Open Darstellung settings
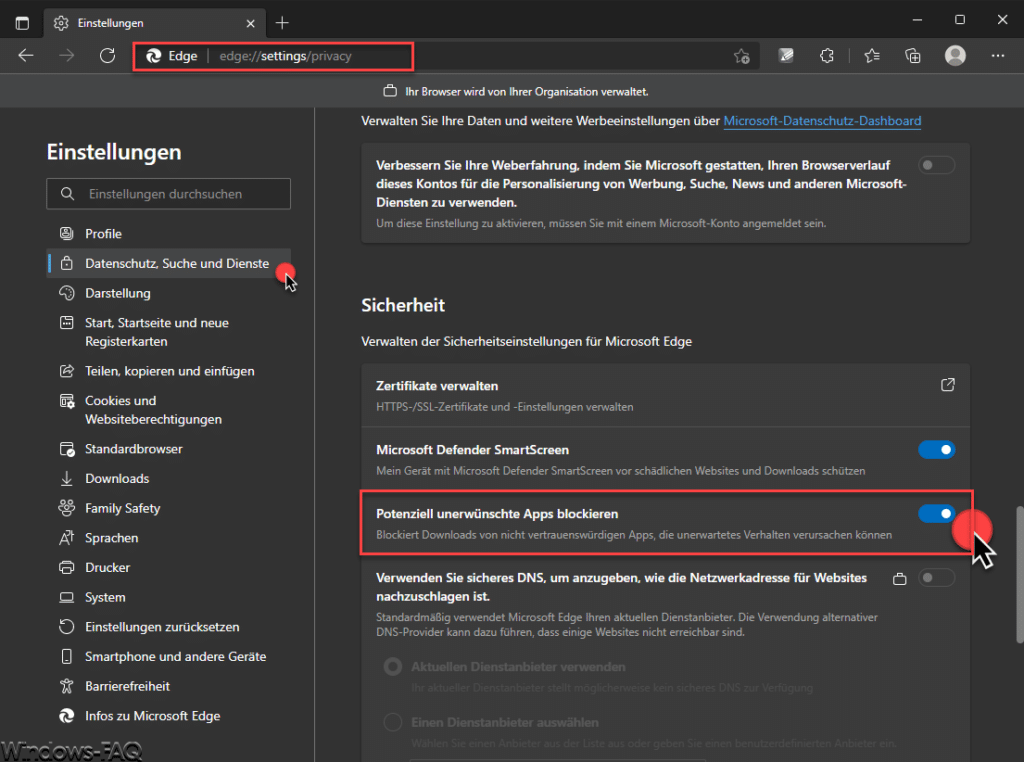 tap(168, 293)
